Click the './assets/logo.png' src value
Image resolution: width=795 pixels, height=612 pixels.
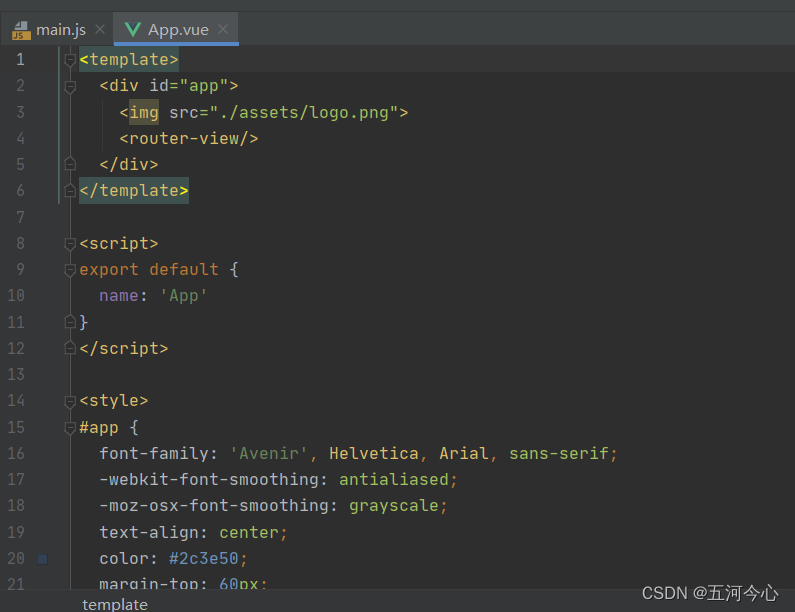(304, 113)
